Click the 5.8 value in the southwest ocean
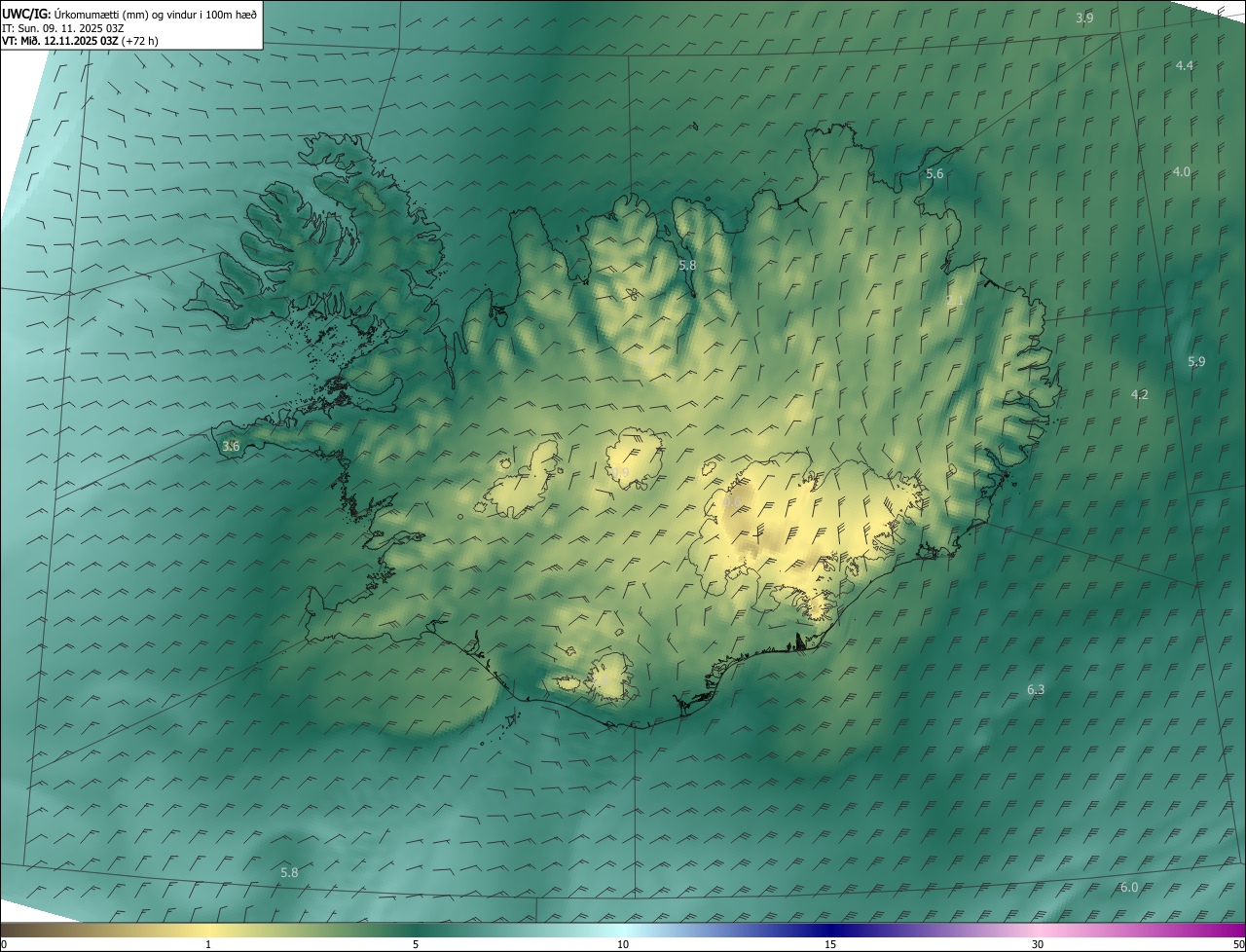 tap(289, 872)
